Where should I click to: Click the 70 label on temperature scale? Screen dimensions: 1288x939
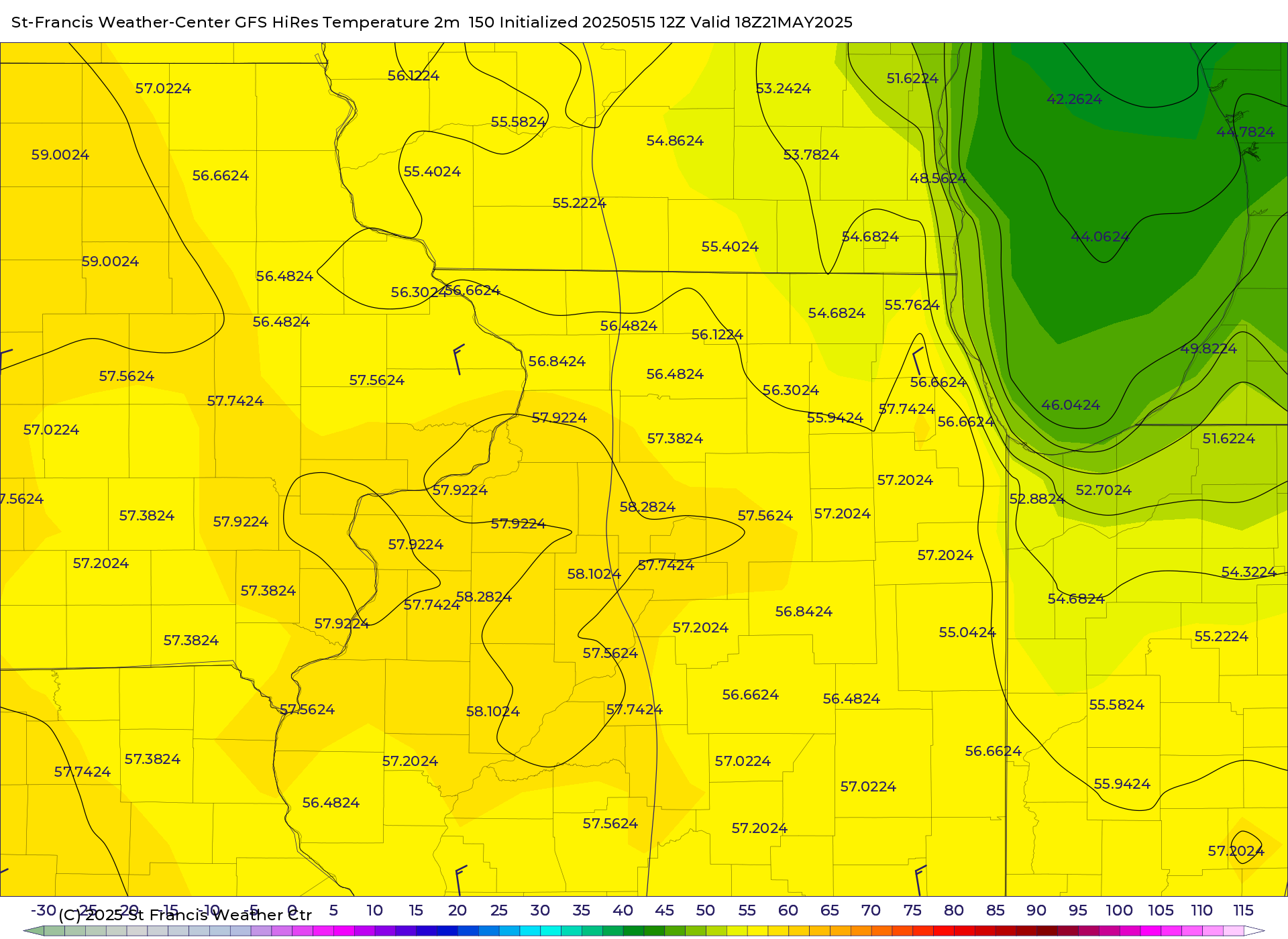coord(871,911)
